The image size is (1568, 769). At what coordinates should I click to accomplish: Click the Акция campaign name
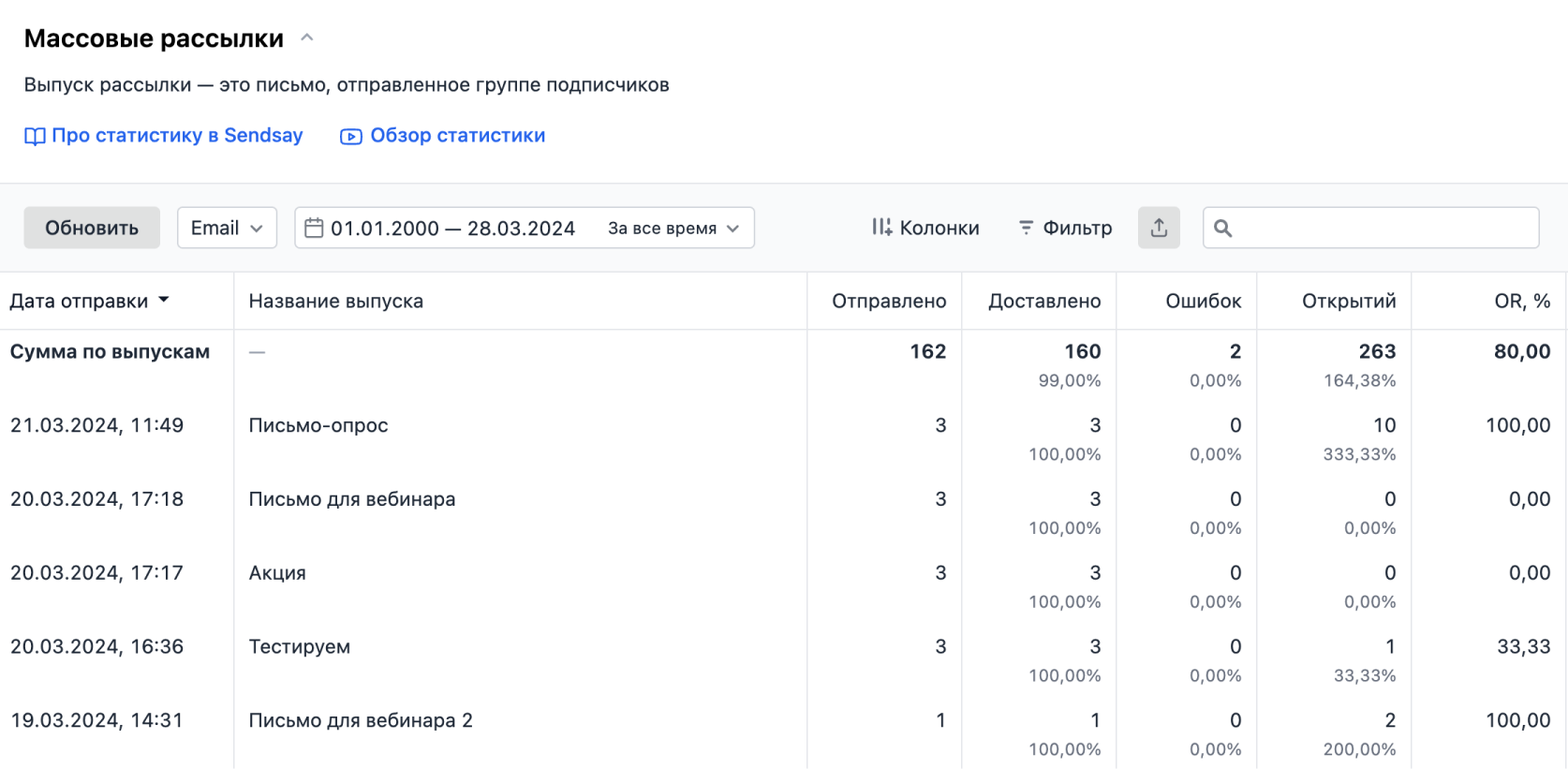pos(277,572)
